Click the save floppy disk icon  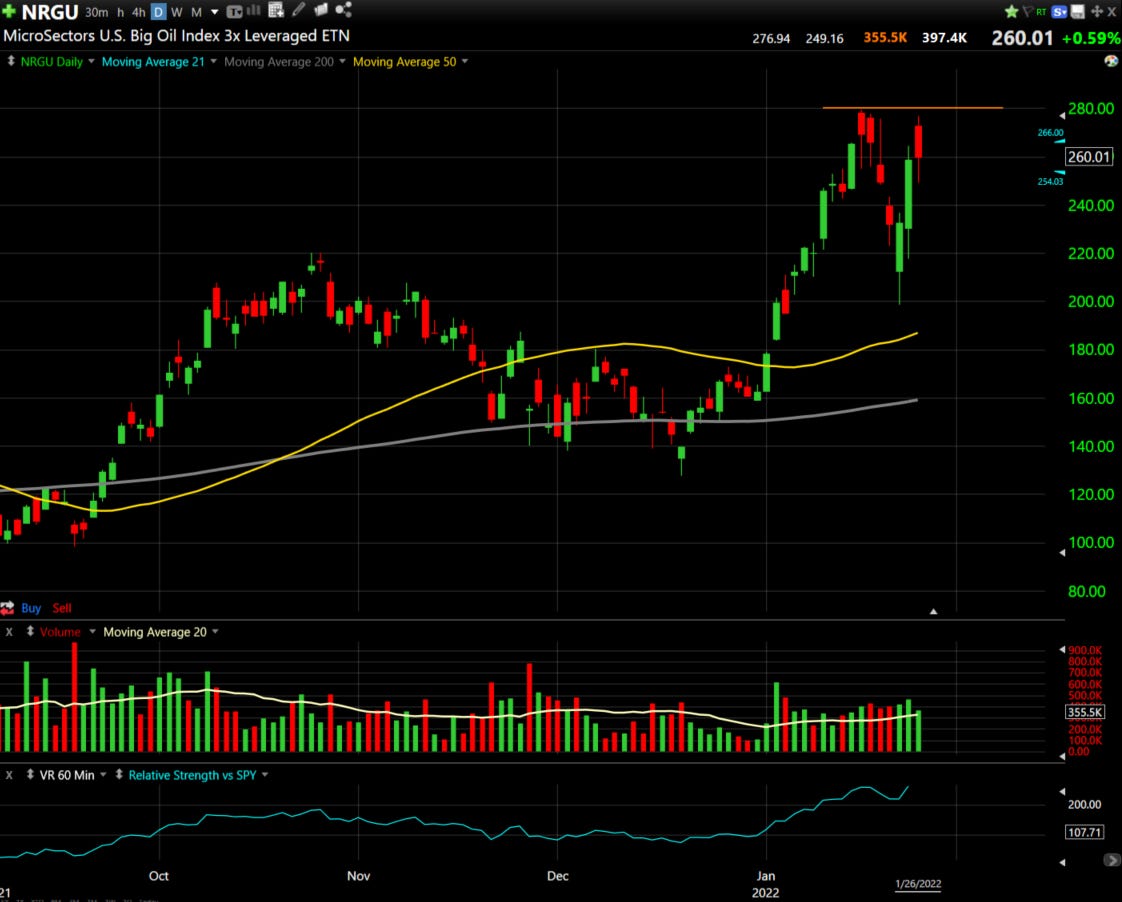pyautogui.click(x=1078, y=11)
